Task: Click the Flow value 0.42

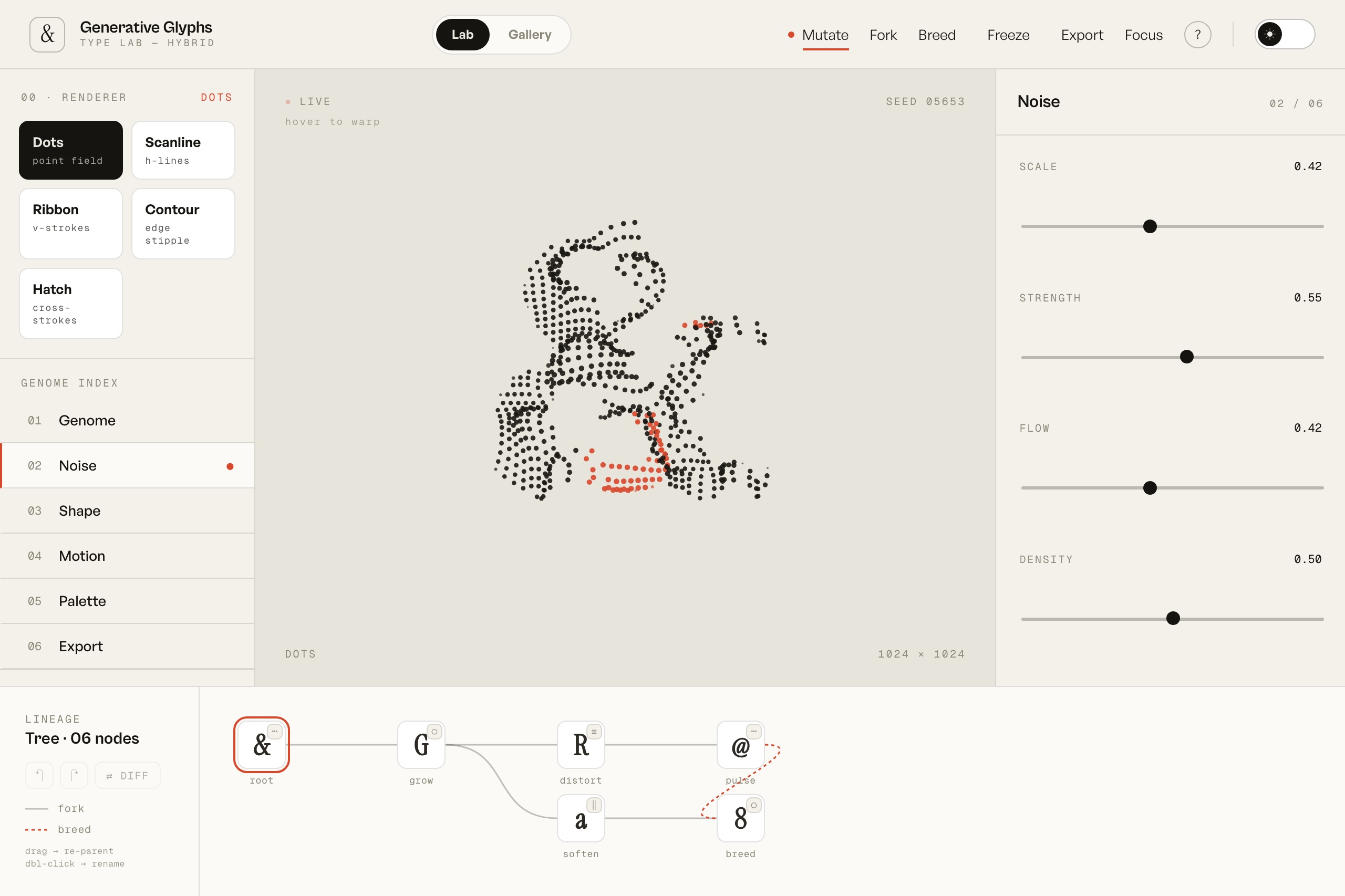Action: (1308, 428)
